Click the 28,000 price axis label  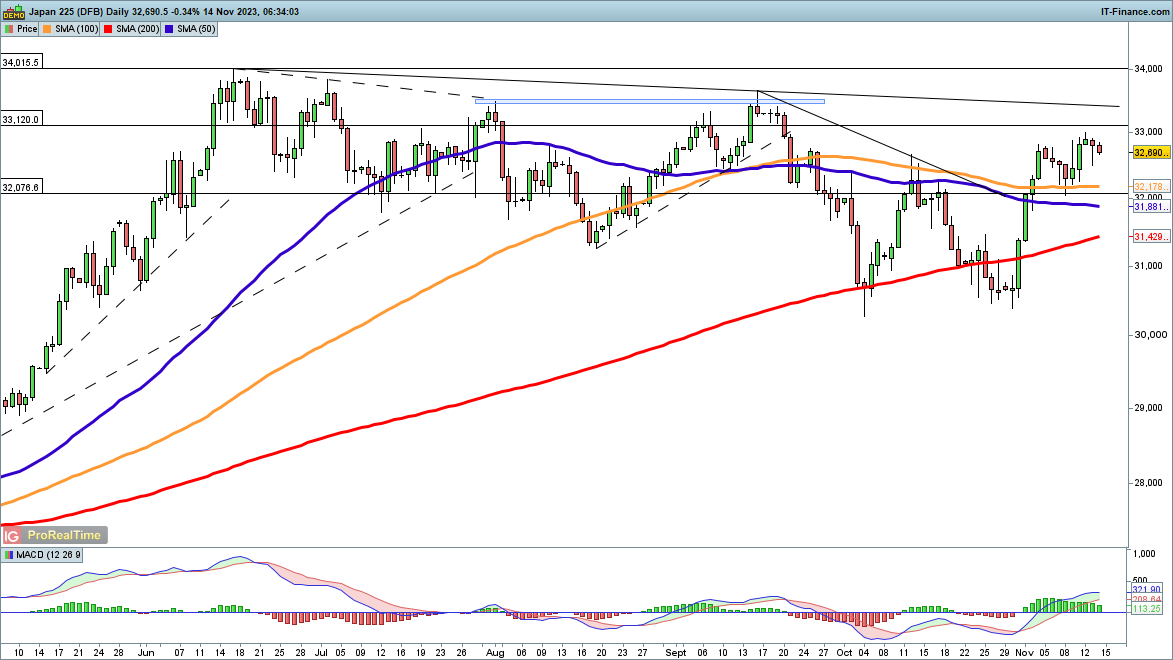point(1148,483)
